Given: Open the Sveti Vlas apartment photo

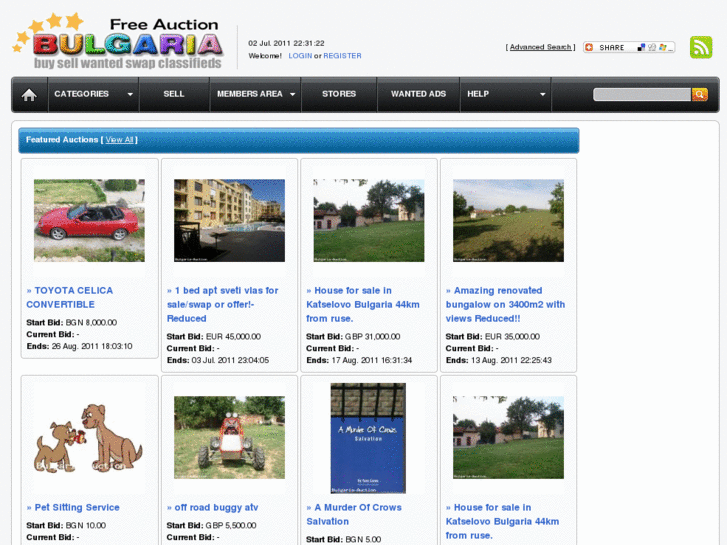Looking at the screenshot, I should (x=230, y=221).
